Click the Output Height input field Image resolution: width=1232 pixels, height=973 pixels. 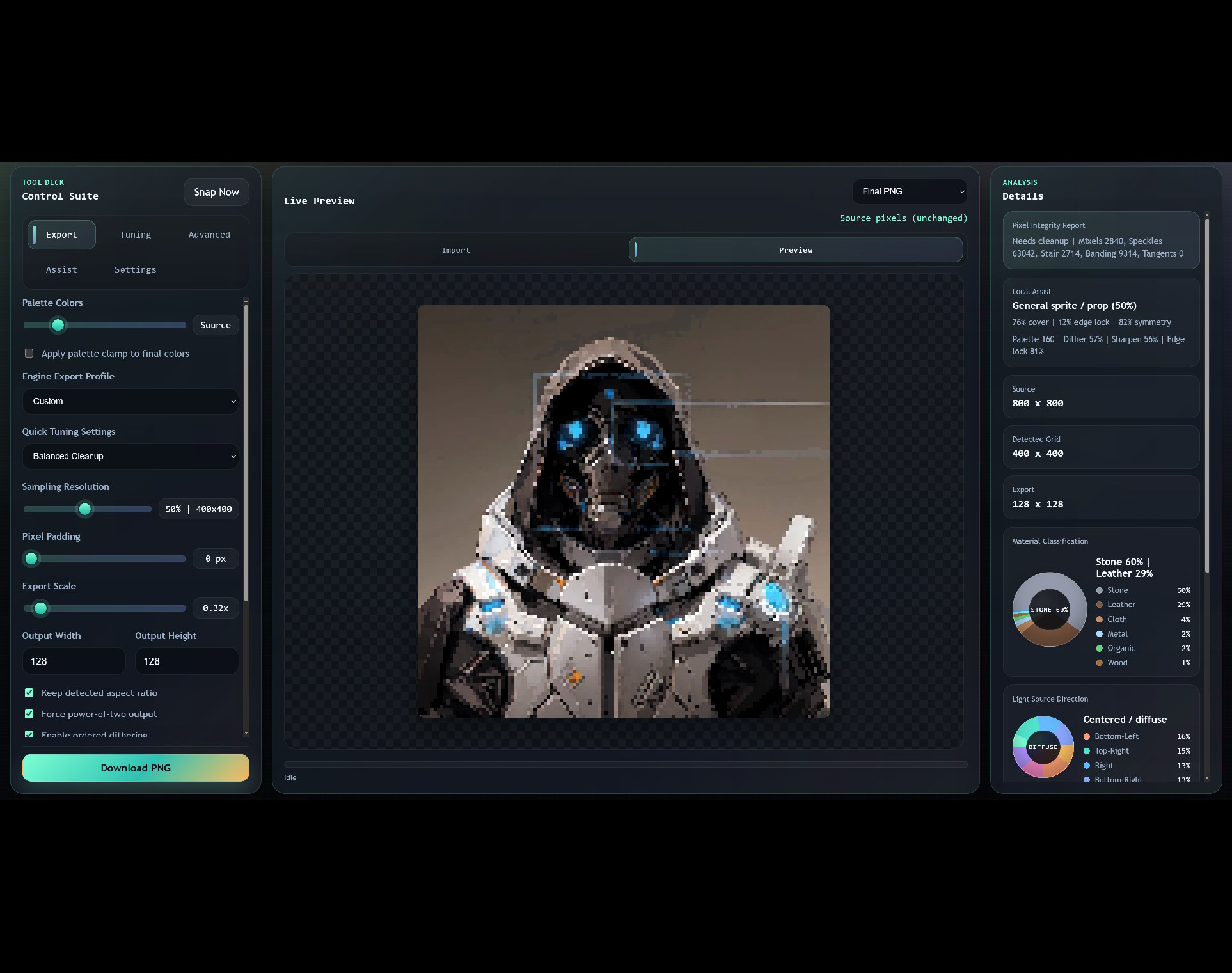pos(186,661)
